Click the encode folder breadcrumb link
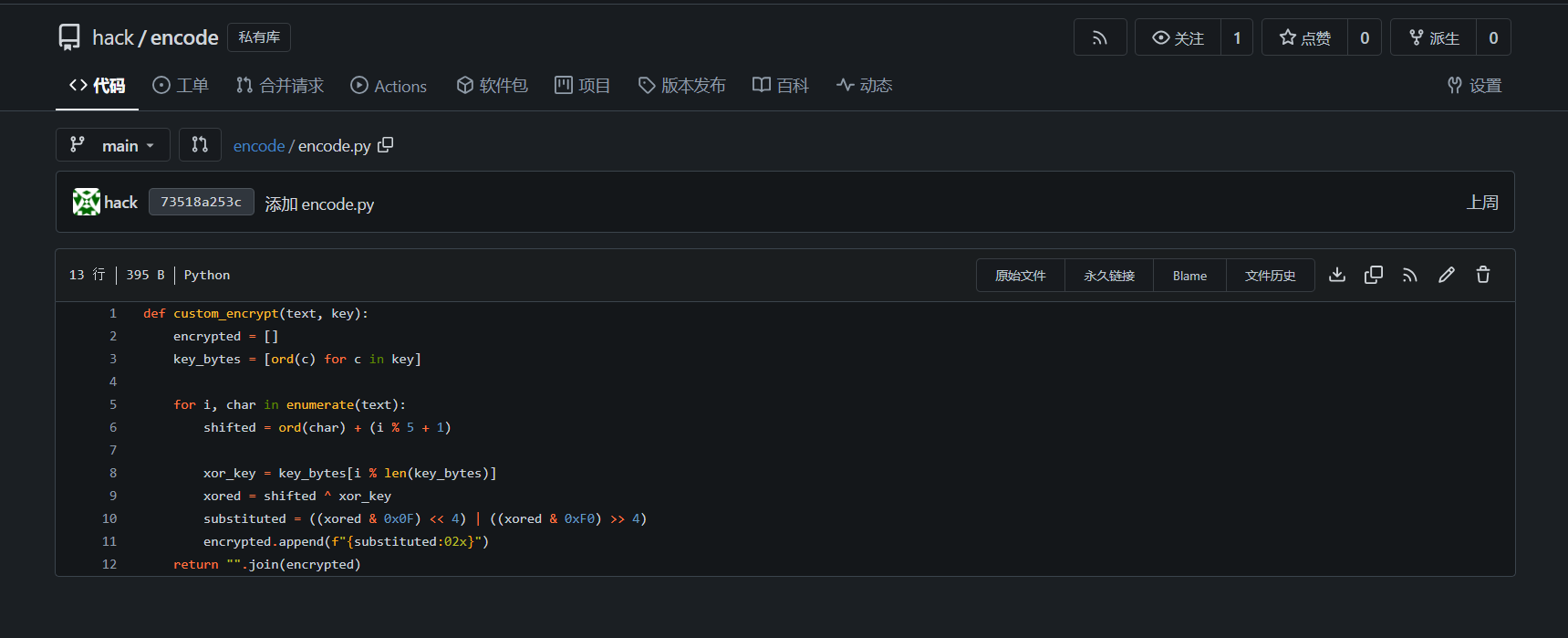1568x638 pixels. coord(259,146)
